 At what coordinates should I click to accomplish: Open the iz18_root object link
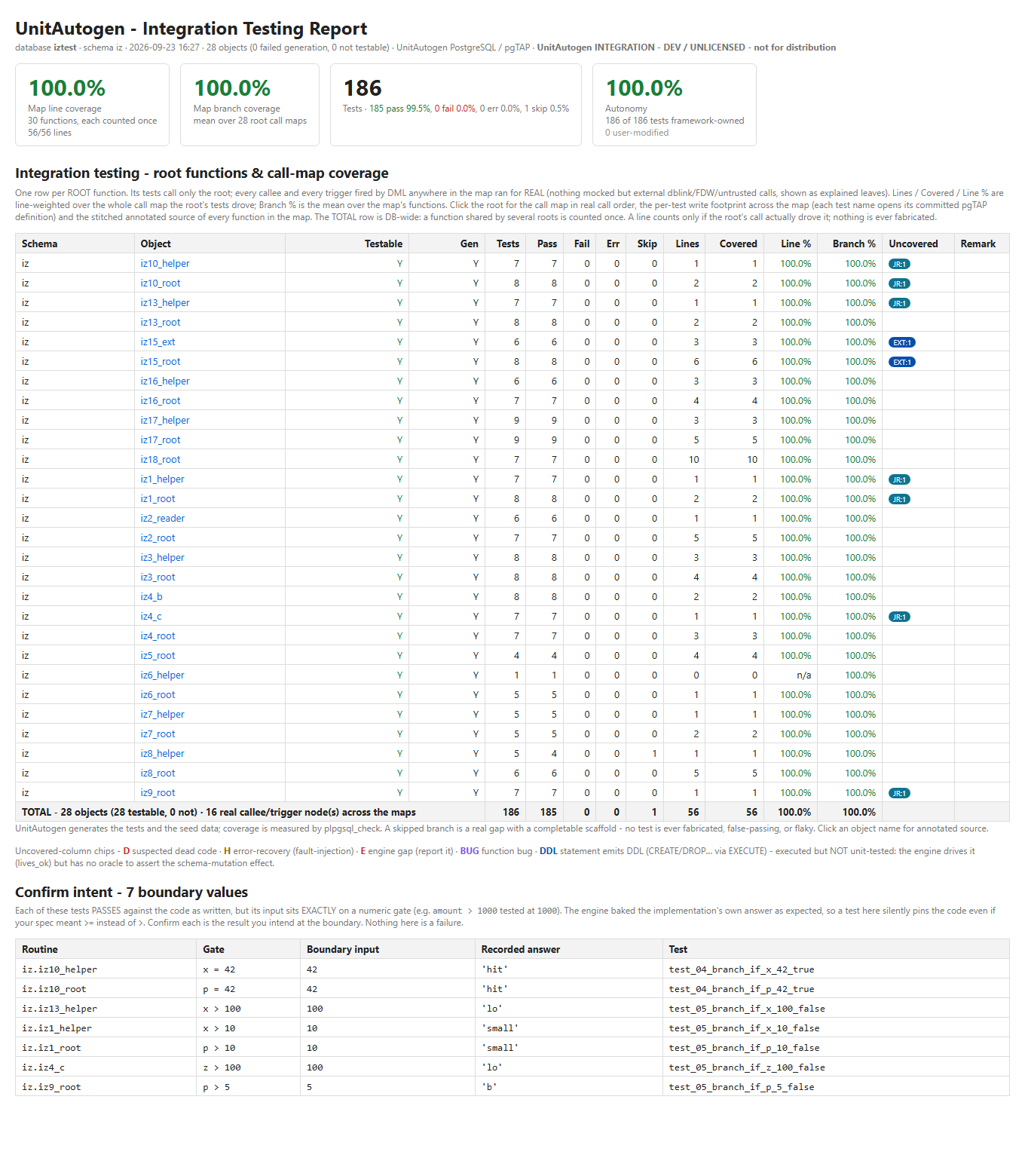pos(161,460)
